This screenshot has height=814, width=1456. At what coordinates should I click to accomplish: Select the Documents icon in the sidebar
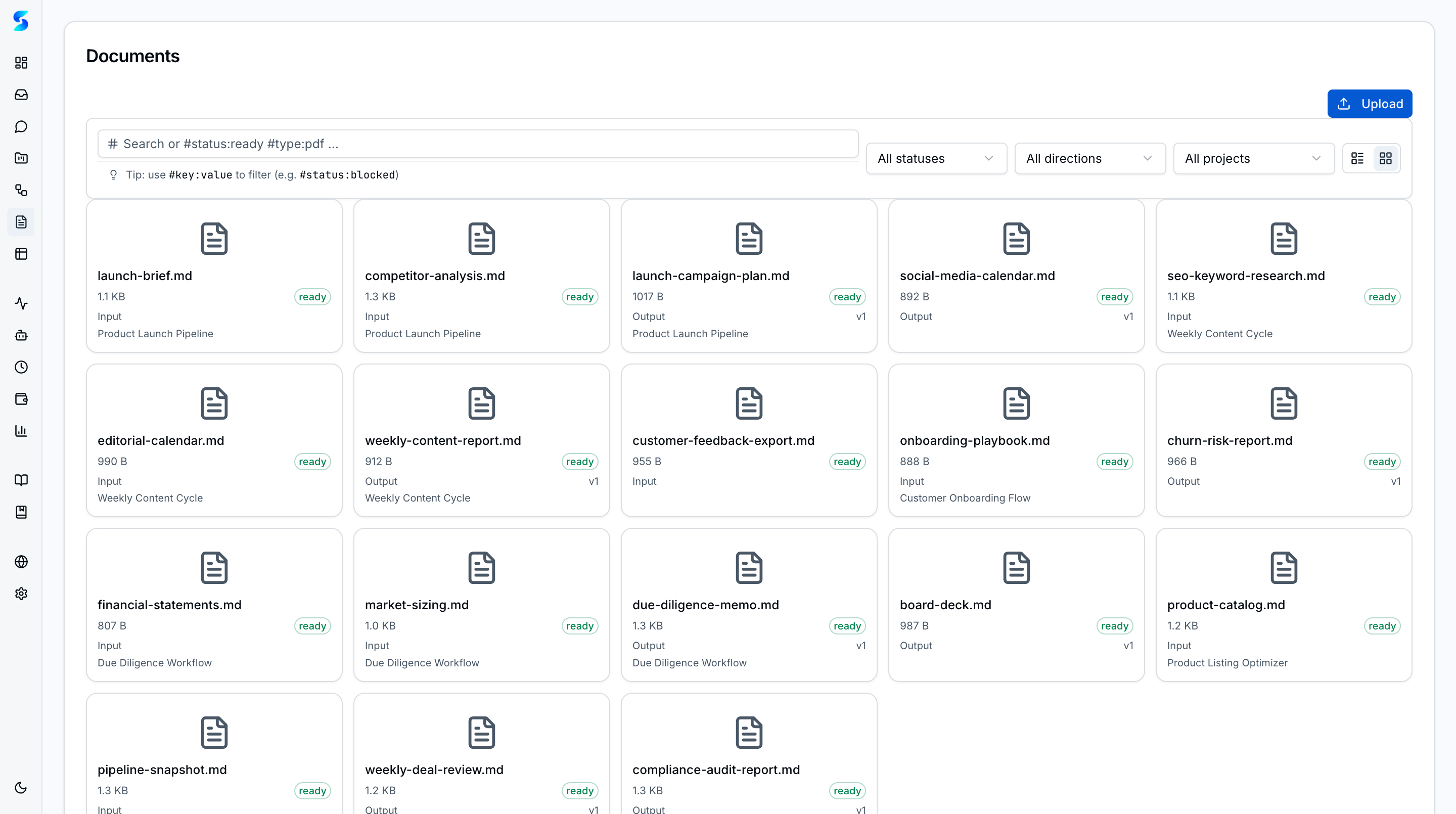click(x=21, y=221)
